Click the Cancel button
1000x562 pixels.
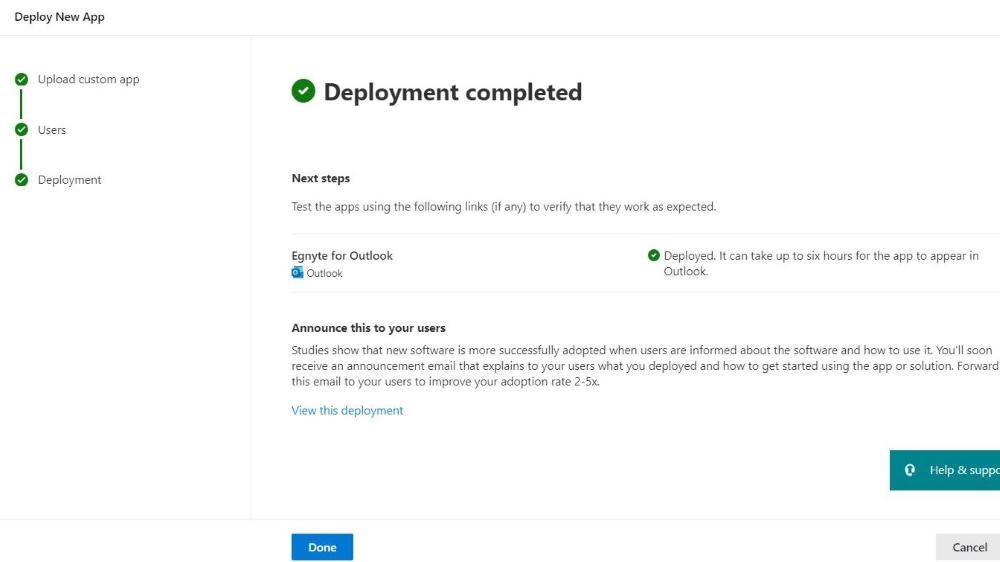click(969, 547)
